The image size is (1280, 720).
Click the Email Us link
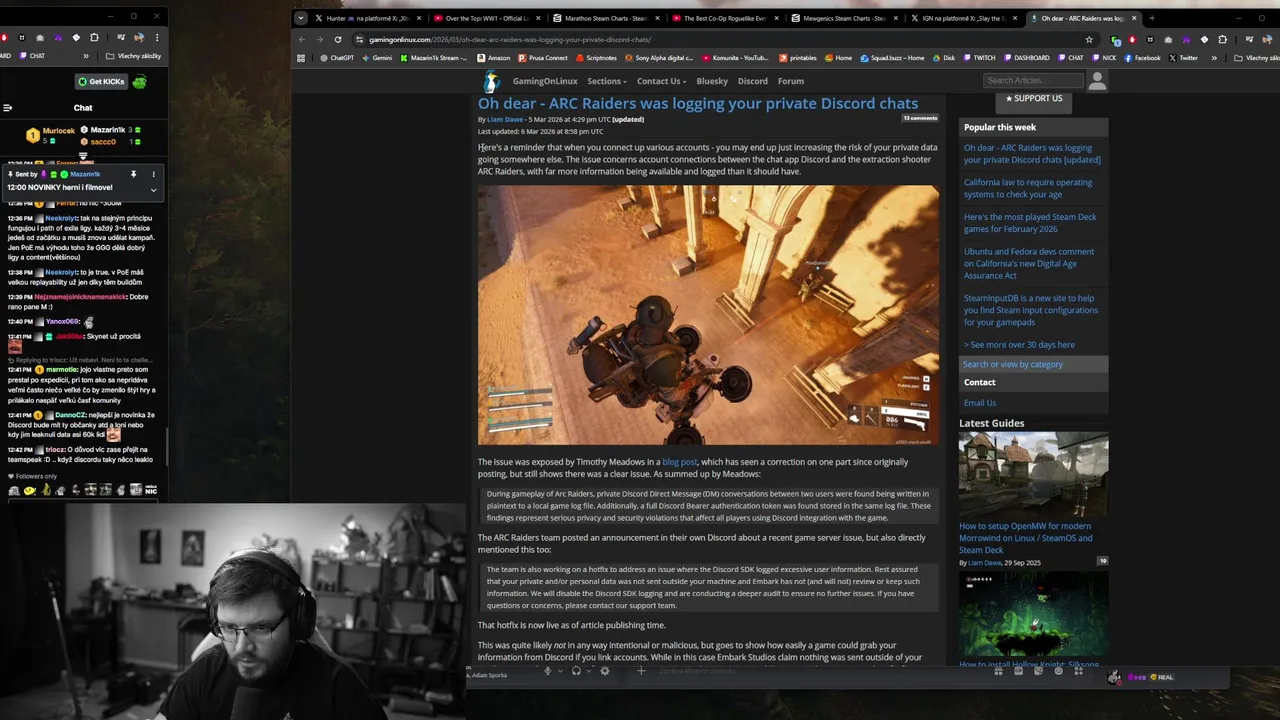pyautogui.click(x=980, y=403)
